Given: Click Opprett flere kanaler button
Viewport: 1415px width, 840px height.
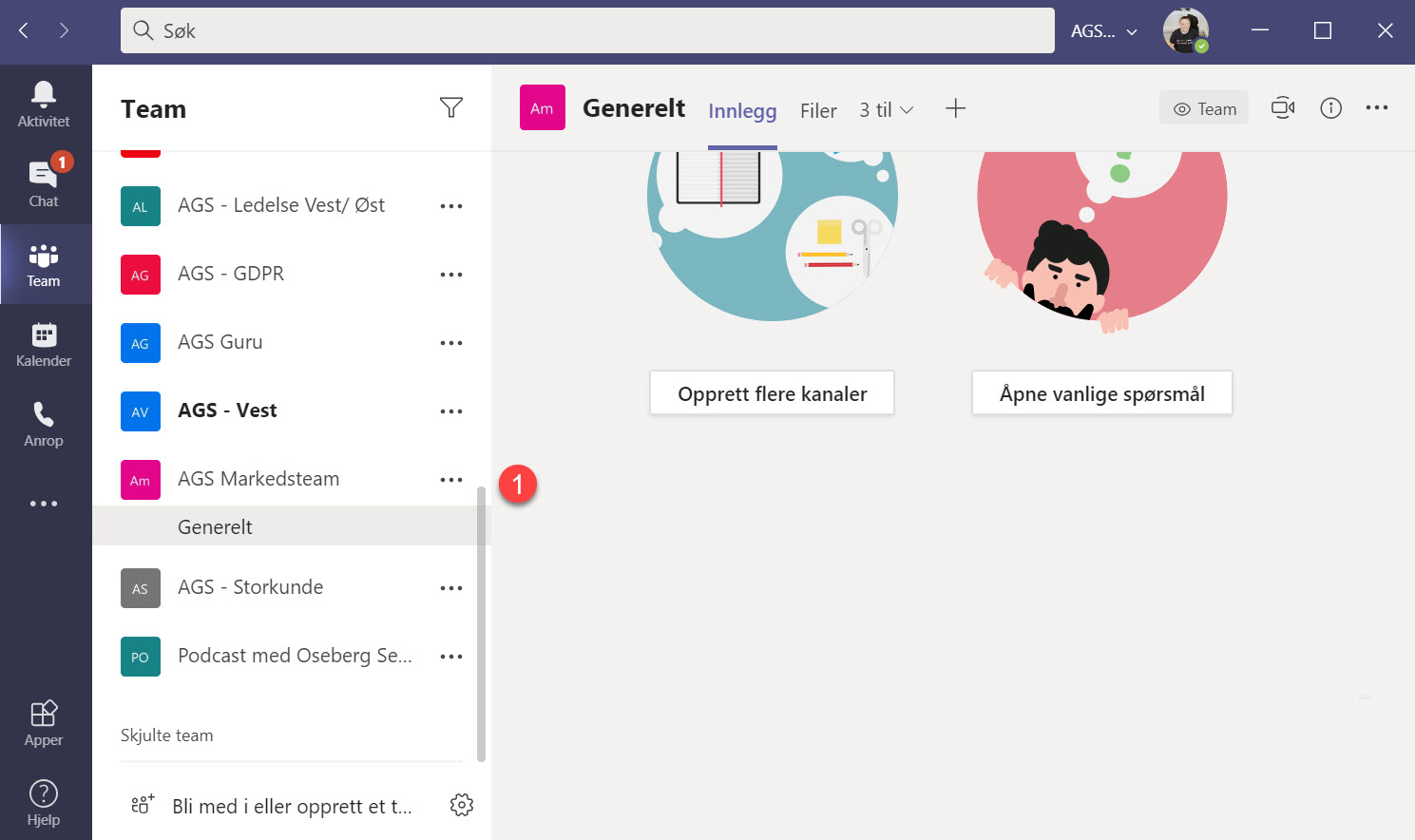Looking at the screenshot, I should click(771, 391).
